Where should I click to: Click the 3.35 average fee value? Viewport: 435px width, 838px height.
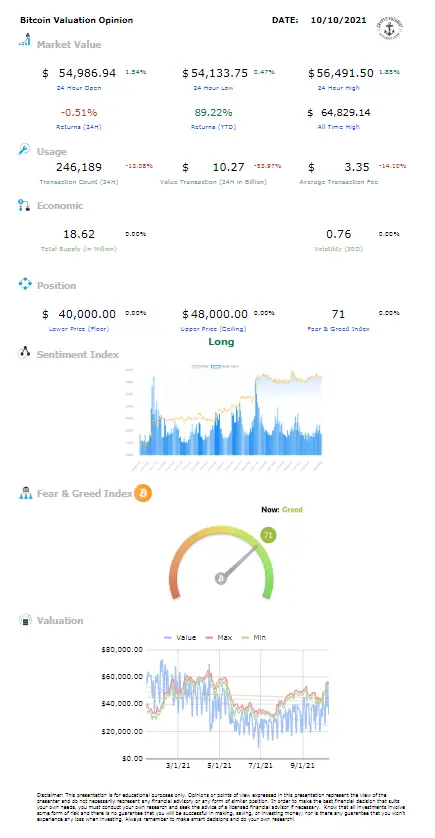(x=356, y=167)
